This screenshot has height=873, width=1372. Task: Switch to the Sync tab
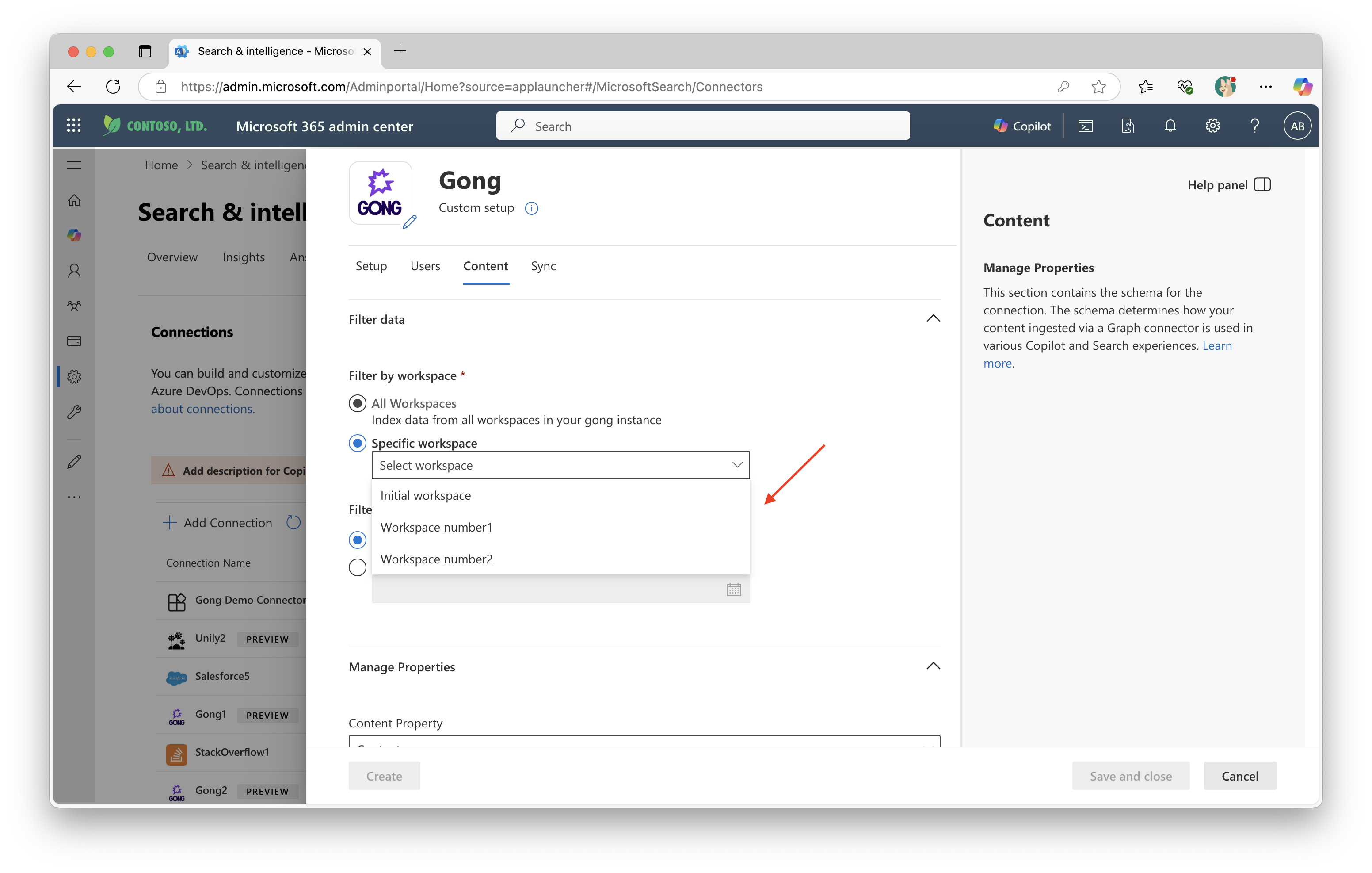(543, 266)
